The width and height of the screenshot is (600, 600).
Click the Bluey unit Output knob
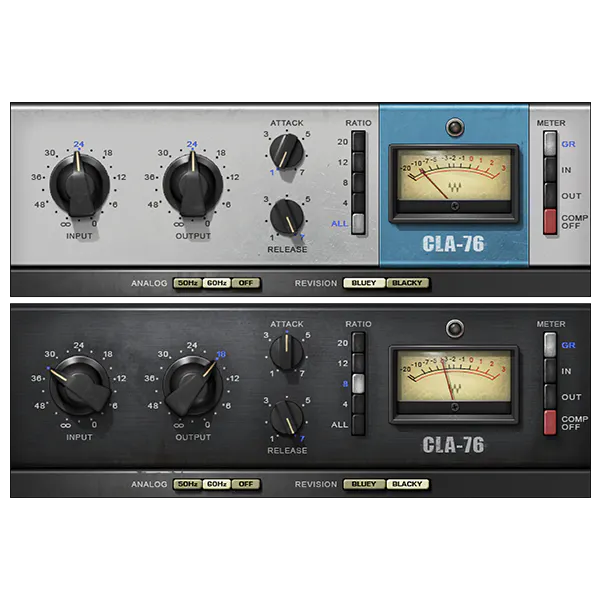(192, 185)
